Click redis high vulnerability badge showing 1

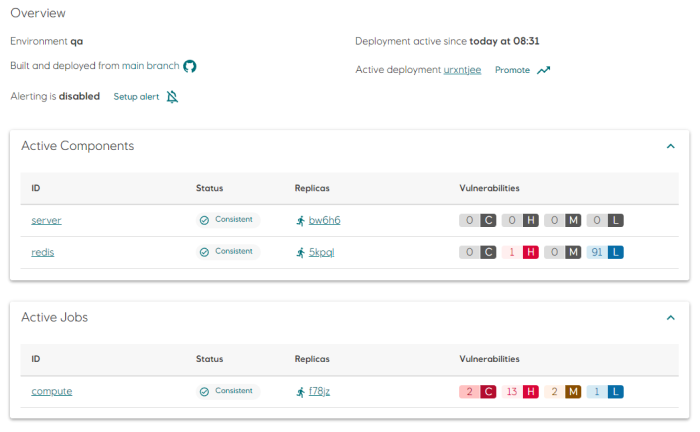(520, 252)
